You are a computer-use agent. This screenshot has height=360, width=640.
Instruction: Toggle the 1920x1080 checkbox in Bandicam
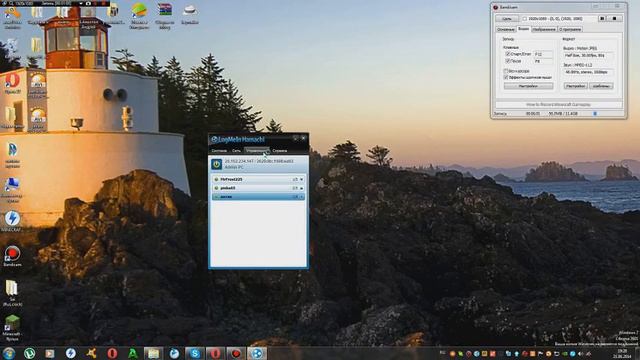pos(524,19)
